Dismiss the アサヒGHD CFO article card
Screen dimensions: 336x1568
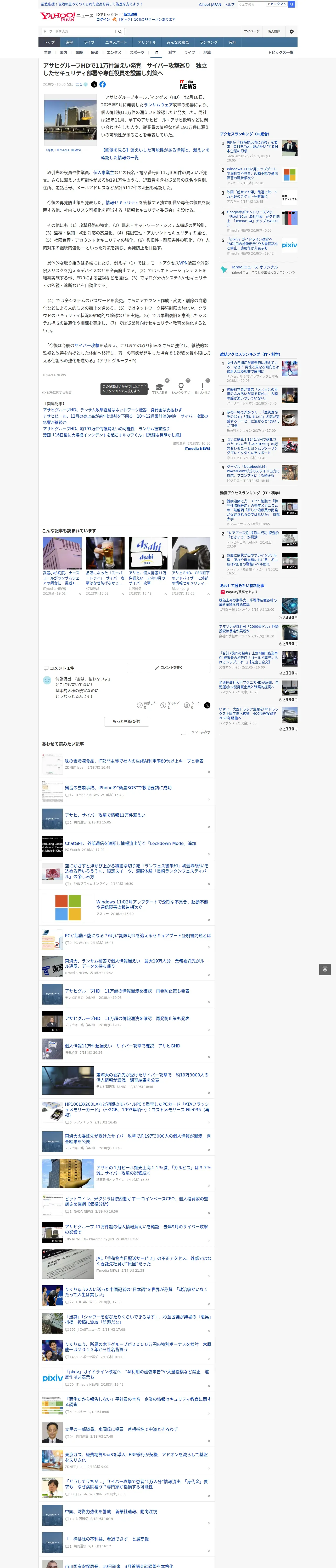[x=209, y=593]
